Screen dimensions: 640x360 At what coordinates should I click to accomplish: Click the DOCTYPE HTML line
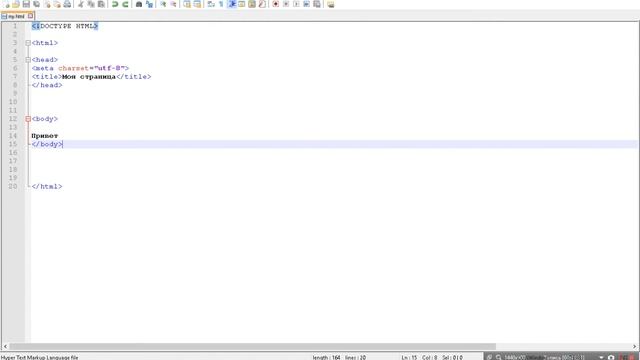click(x=65, y=26)
